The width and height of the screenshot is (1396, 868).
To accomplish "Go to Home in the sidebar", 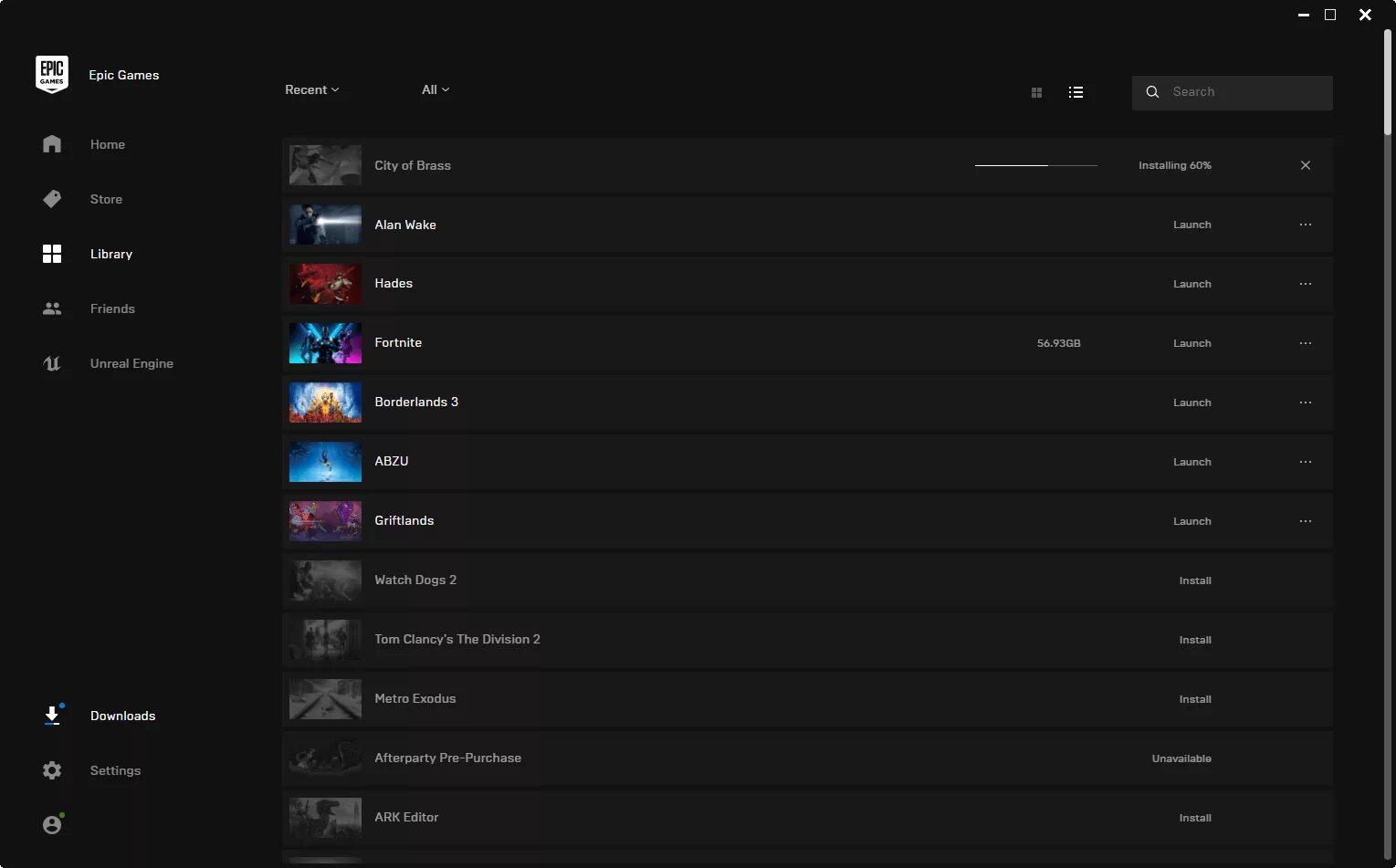I will tap(108, 144).
